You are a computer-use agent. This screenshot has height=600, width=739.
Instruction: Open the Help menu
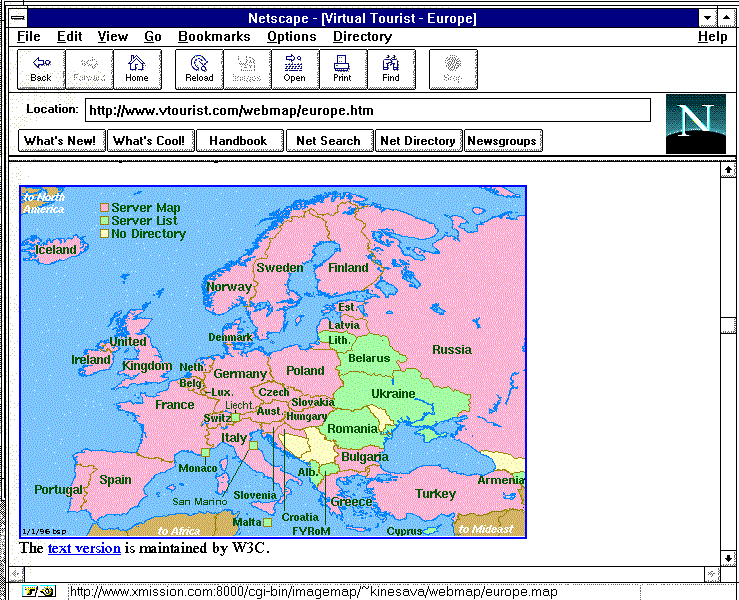(x=713, y=36)
